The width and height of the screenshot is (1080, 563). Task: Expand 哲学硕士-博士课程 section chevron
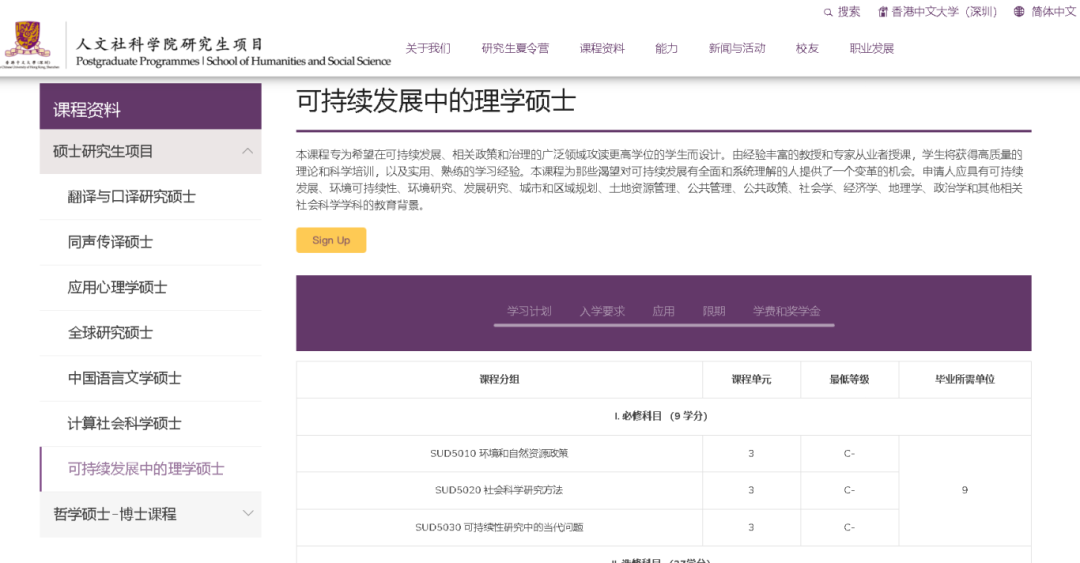(248, 513)
